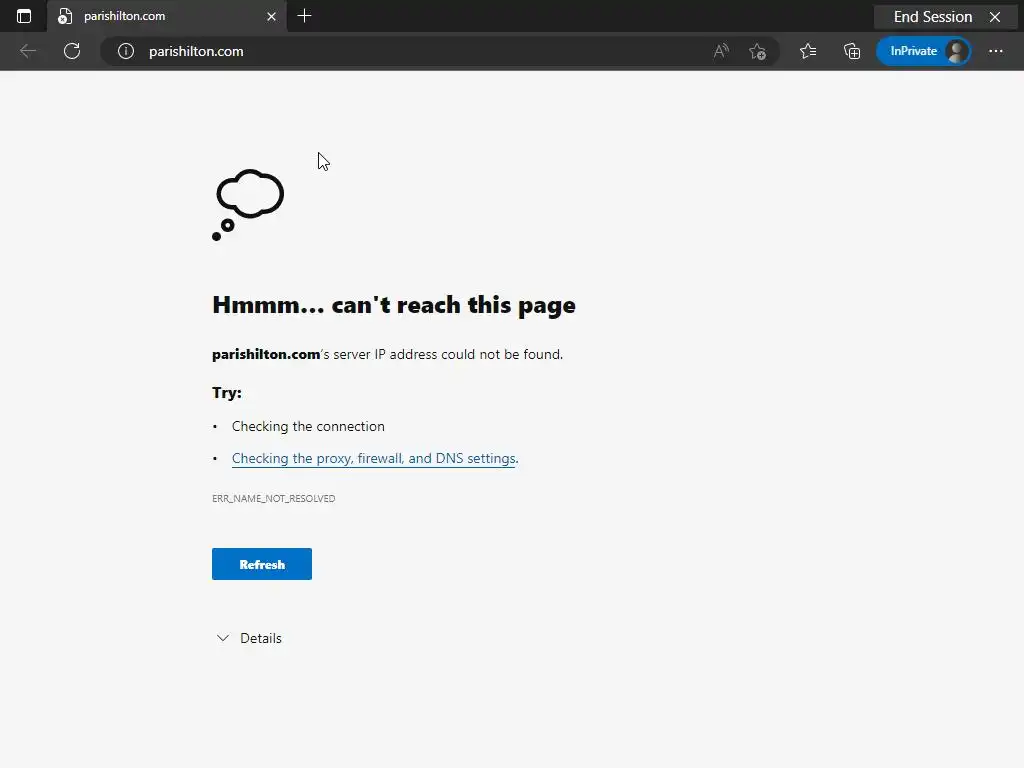The height and width of the screenshot is (768, 1024).
Task: Open the Collections icon
Action: tap(852, 51)
